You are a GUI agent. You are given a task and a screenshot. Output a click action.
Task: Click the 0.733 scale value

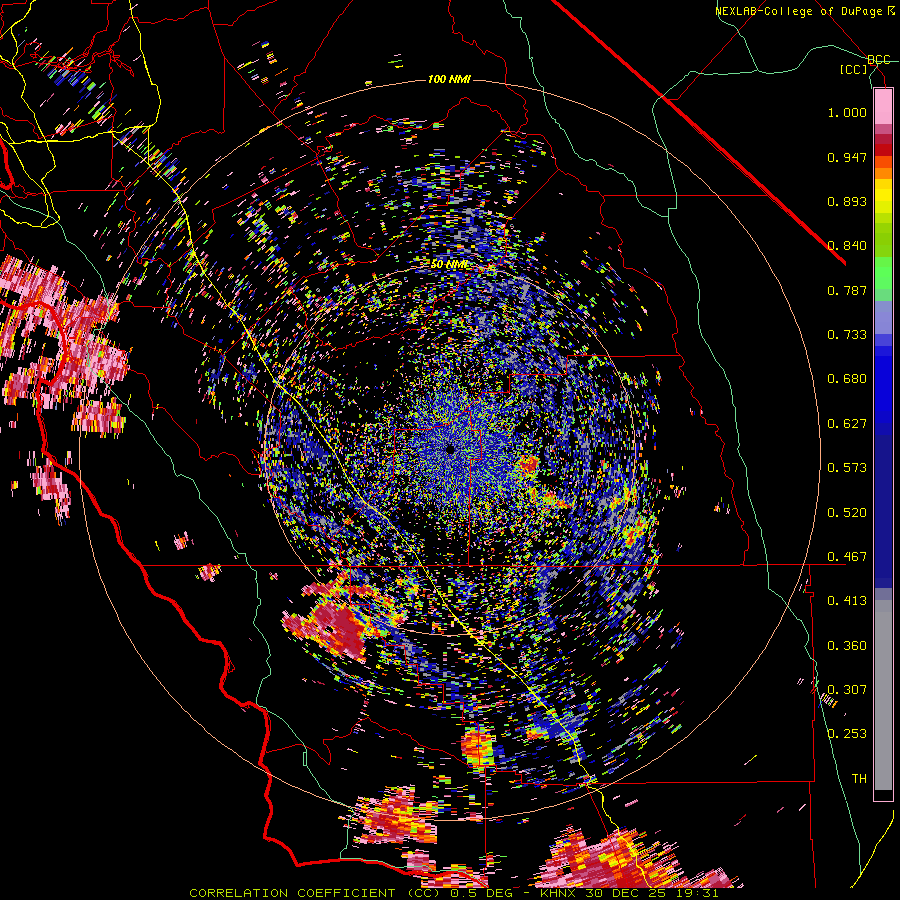(847, 335)
